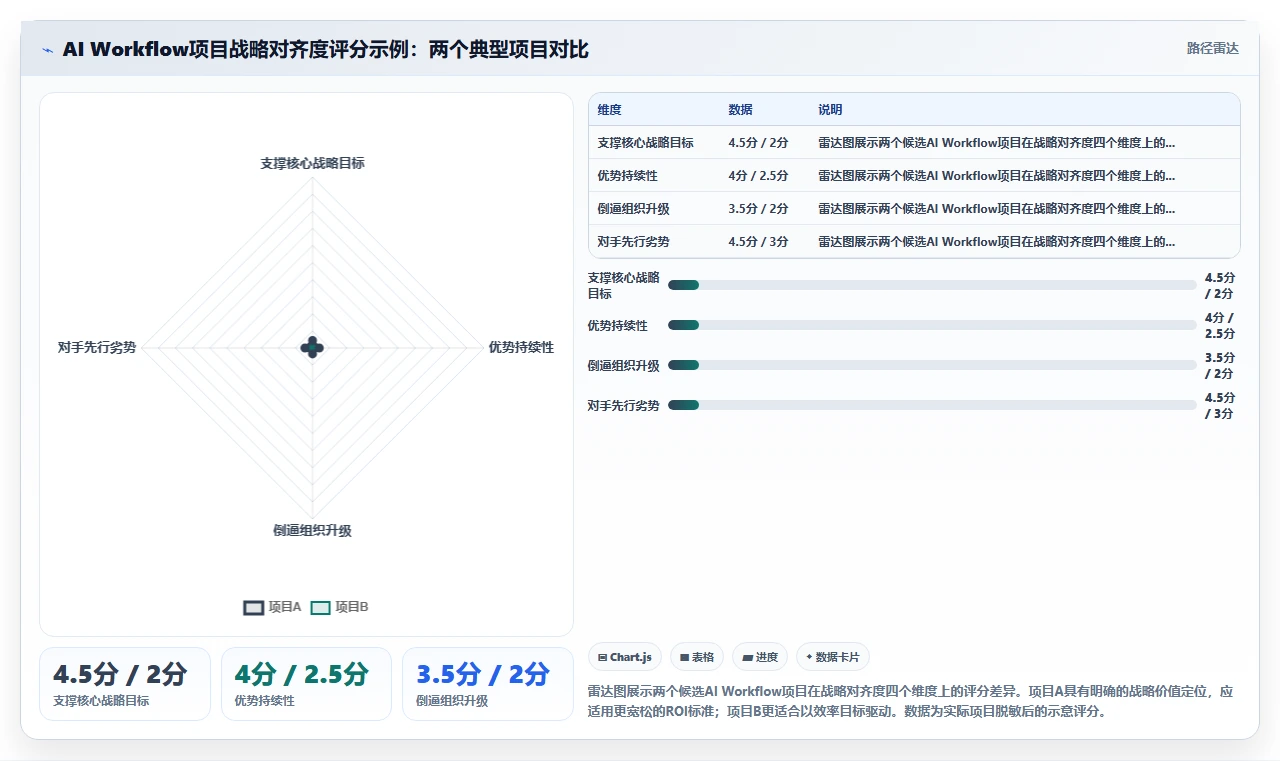The width and height of the screenshot is (1280, 761).
Task: Click the description cell in 优势持续性 row
Action: [997, 176]
